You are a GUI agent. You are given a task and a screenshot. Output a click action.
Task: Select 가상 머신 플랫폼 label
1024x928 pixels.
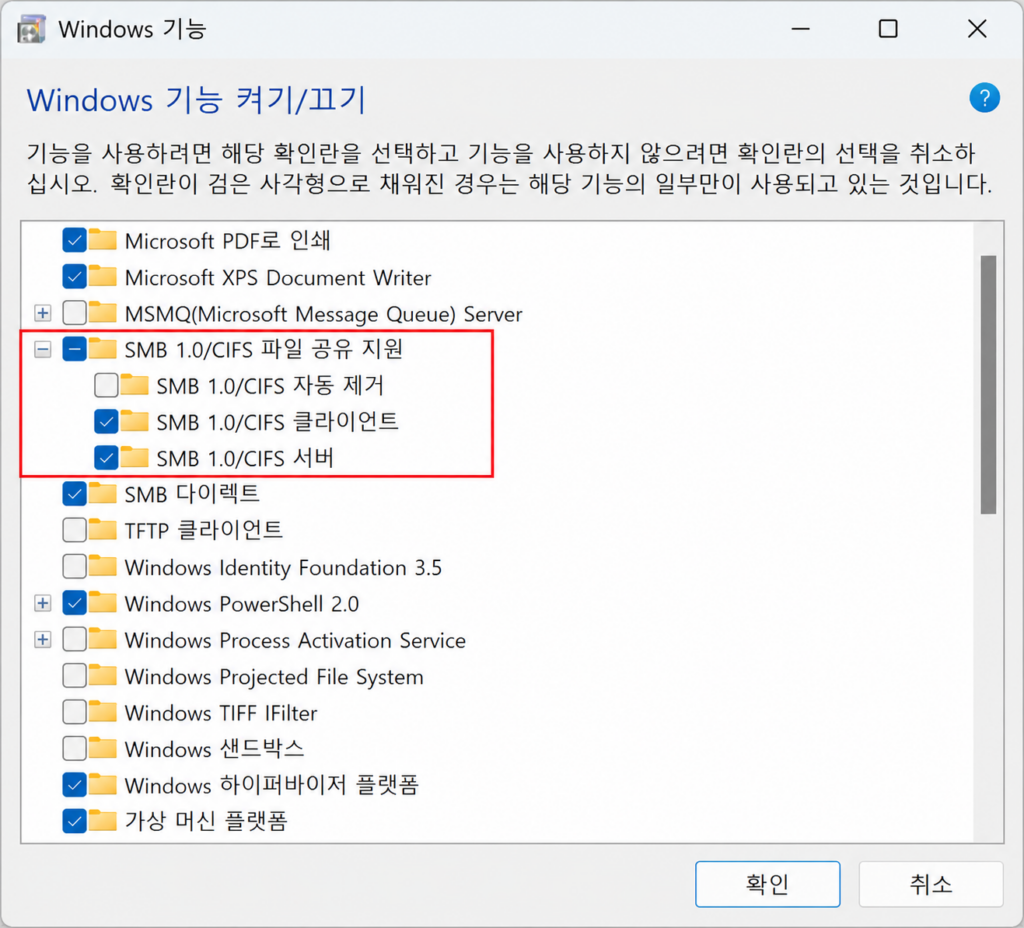tap(206, 821)
